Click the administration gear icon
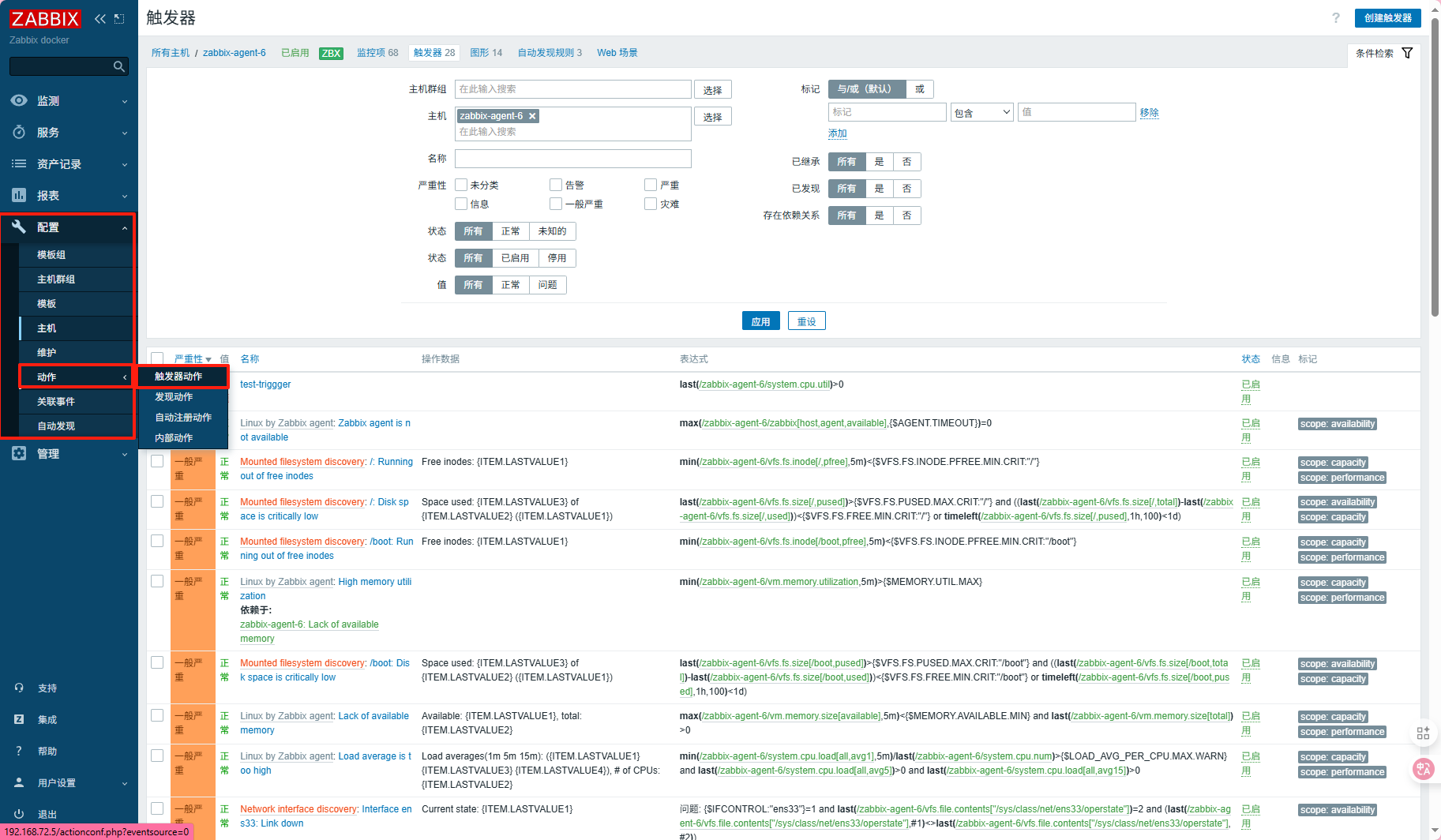This screenshot has width=1441, height=840. coord(19,453)
